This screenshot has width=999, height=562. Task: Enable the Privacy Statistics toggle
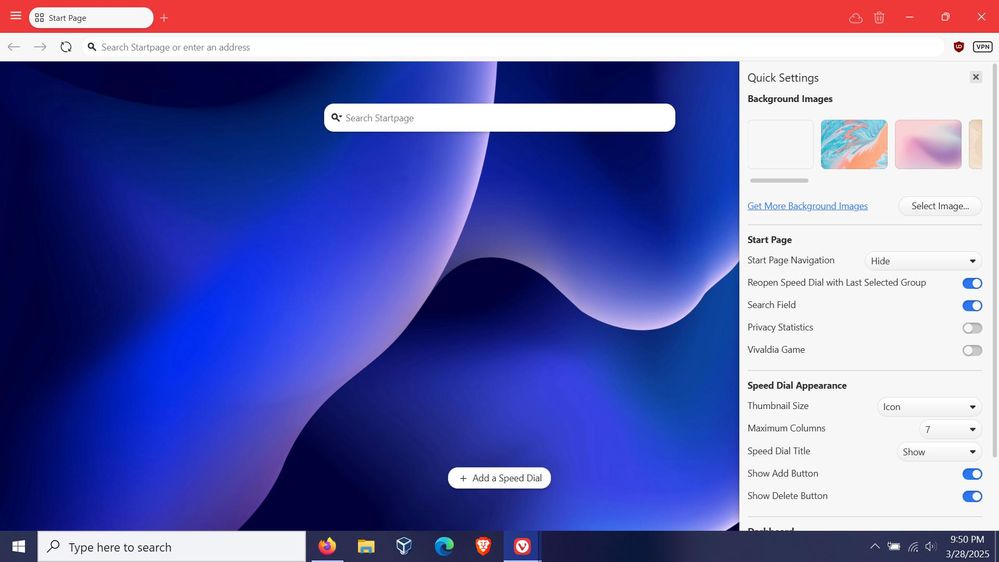coord(971,328)
